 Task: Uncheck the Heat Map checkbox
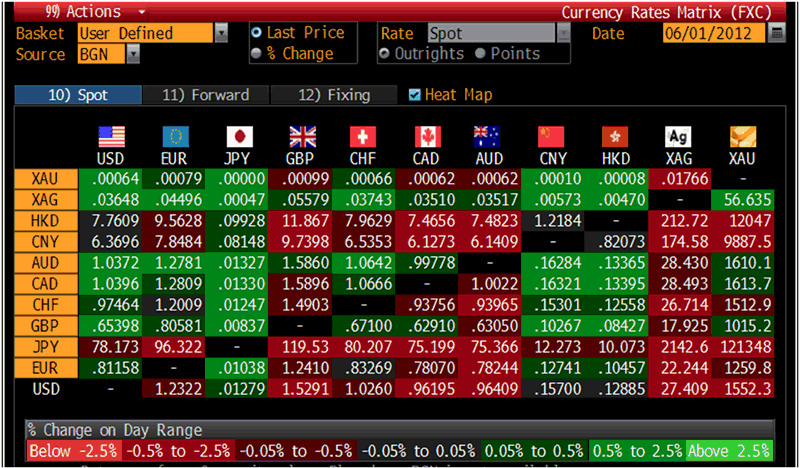pos(415,95)
